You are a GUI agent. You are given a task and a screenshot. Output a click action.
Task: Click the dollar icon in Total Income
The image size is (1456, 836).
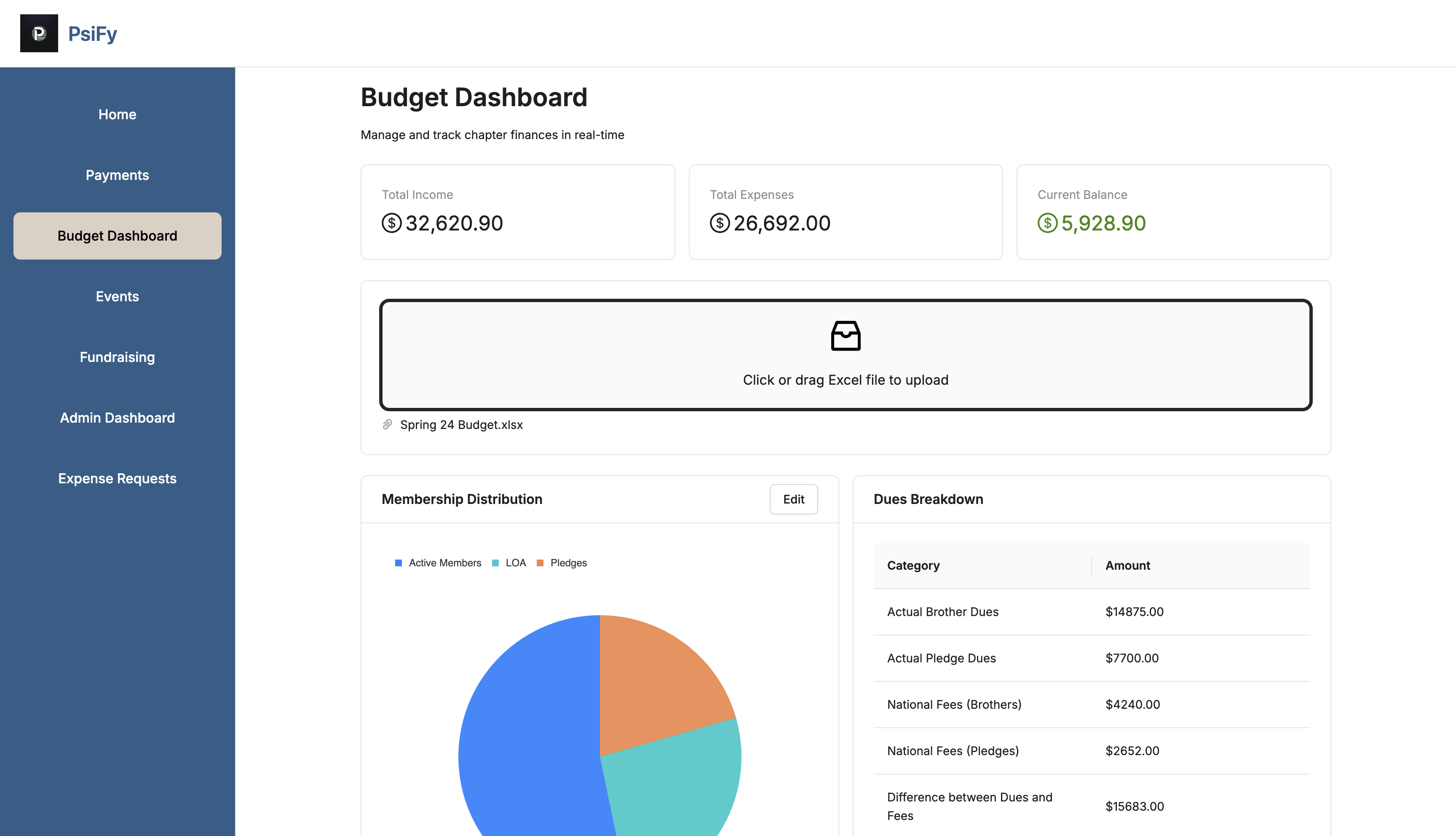pyautogui.click(x=391, y=223)
